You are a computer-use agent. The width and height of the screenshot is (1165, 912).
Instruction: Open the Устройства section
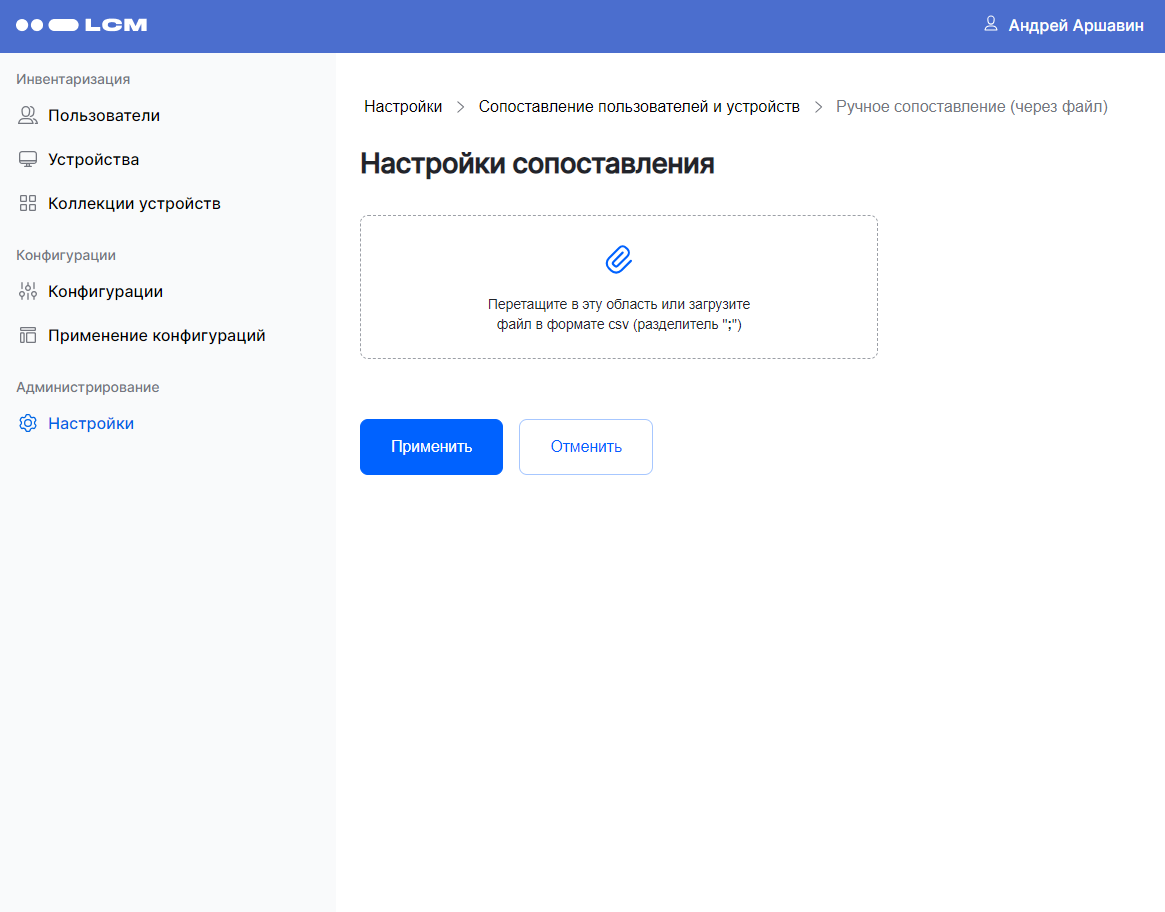click(93, 160)
